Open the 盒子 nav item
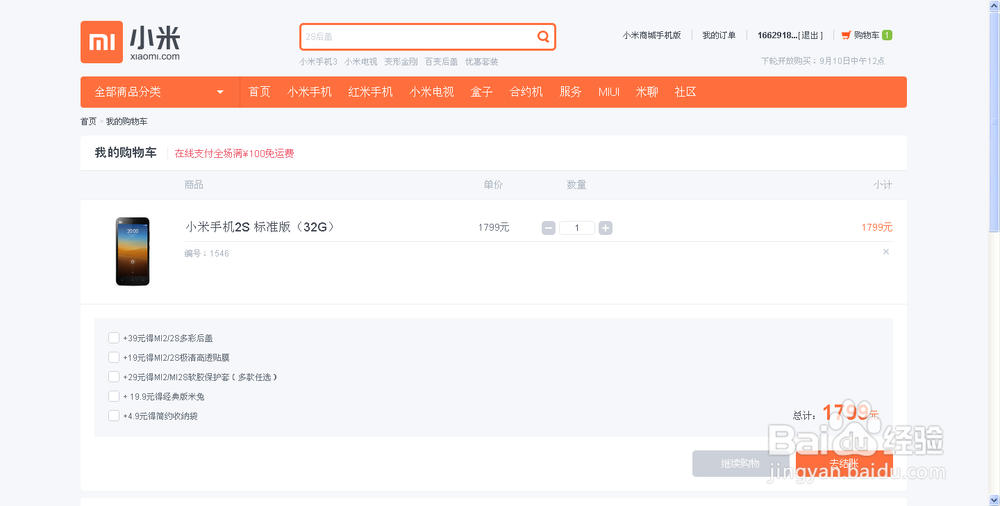1000x506 pixels. [x=482, y=92]
